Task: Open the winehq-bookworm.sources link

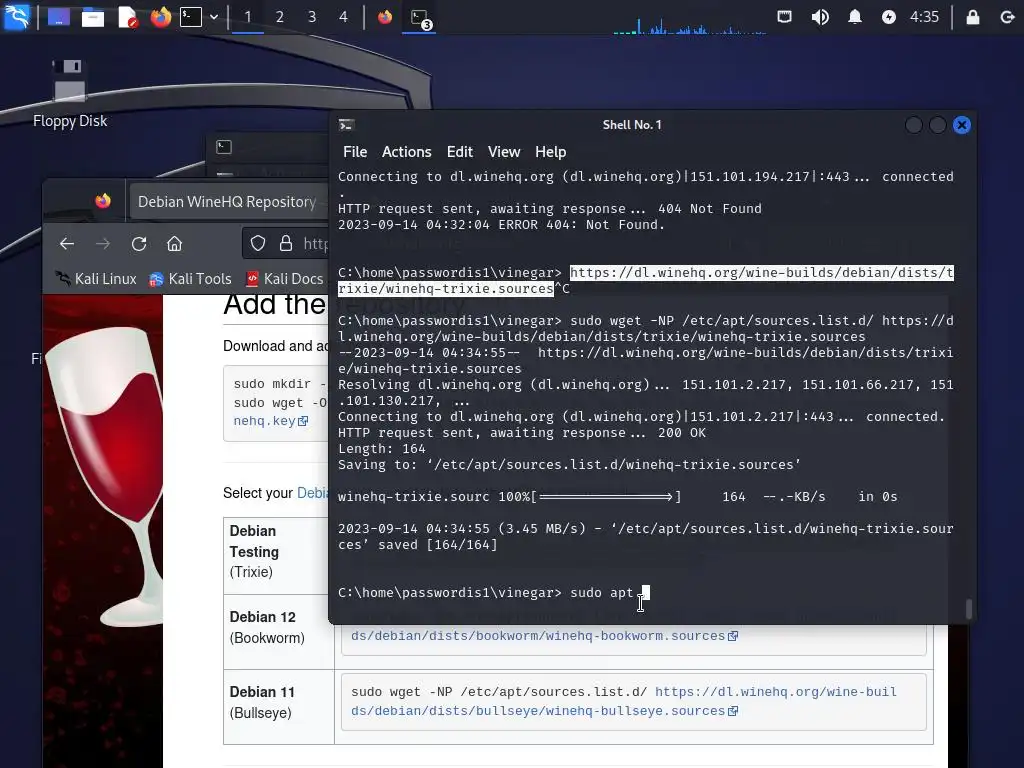Action: click(x=544, y=635)
